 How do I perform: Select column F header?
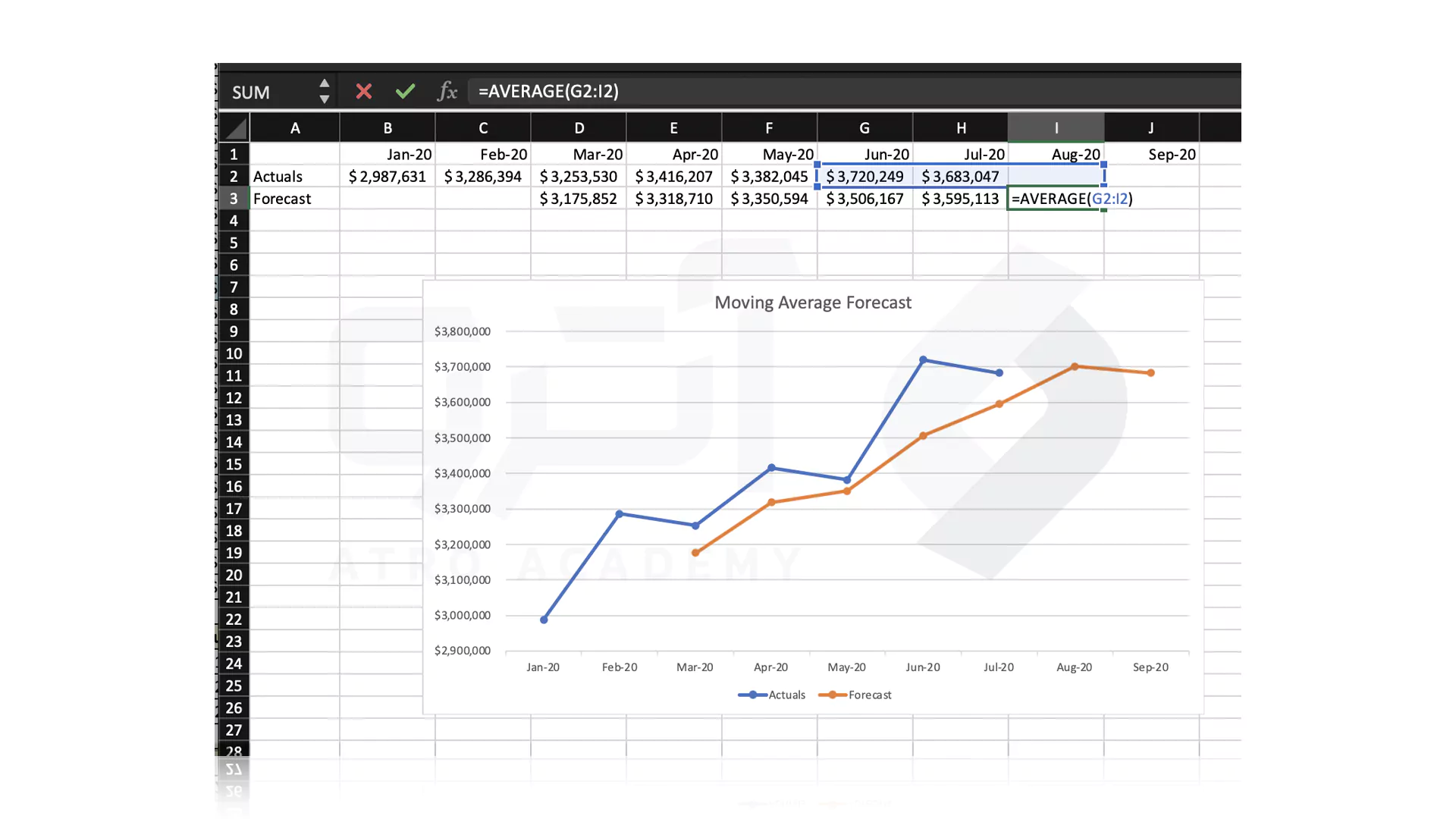(x=769, y=128)
